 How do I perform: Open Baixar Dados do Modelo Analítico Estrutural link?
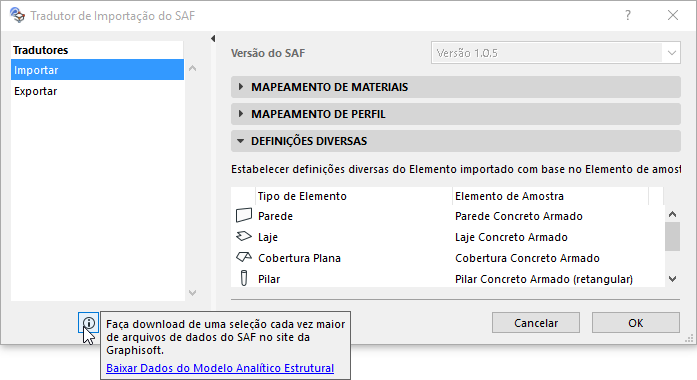[x=220, y=368]
